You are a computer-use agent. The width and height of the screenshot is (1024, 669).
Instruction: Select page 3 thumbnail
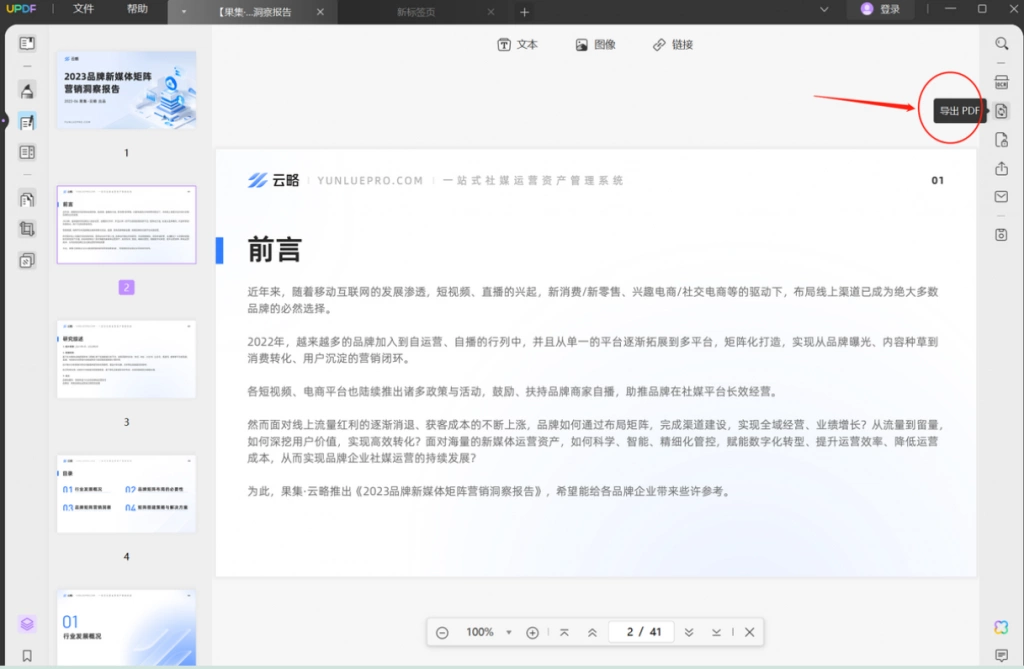click(x=126, y=359)
